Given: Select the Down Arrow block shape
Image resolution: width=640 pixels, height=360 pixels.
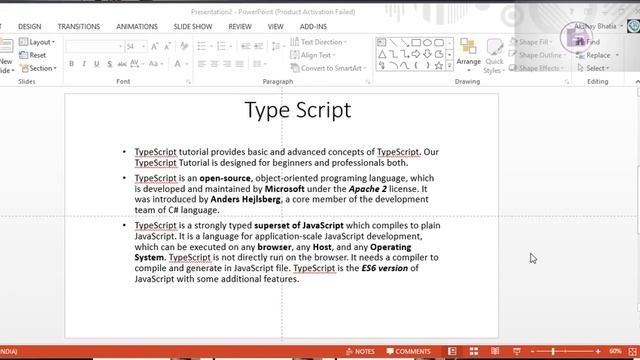Looking at the screenshot, I should pos(427,54).
